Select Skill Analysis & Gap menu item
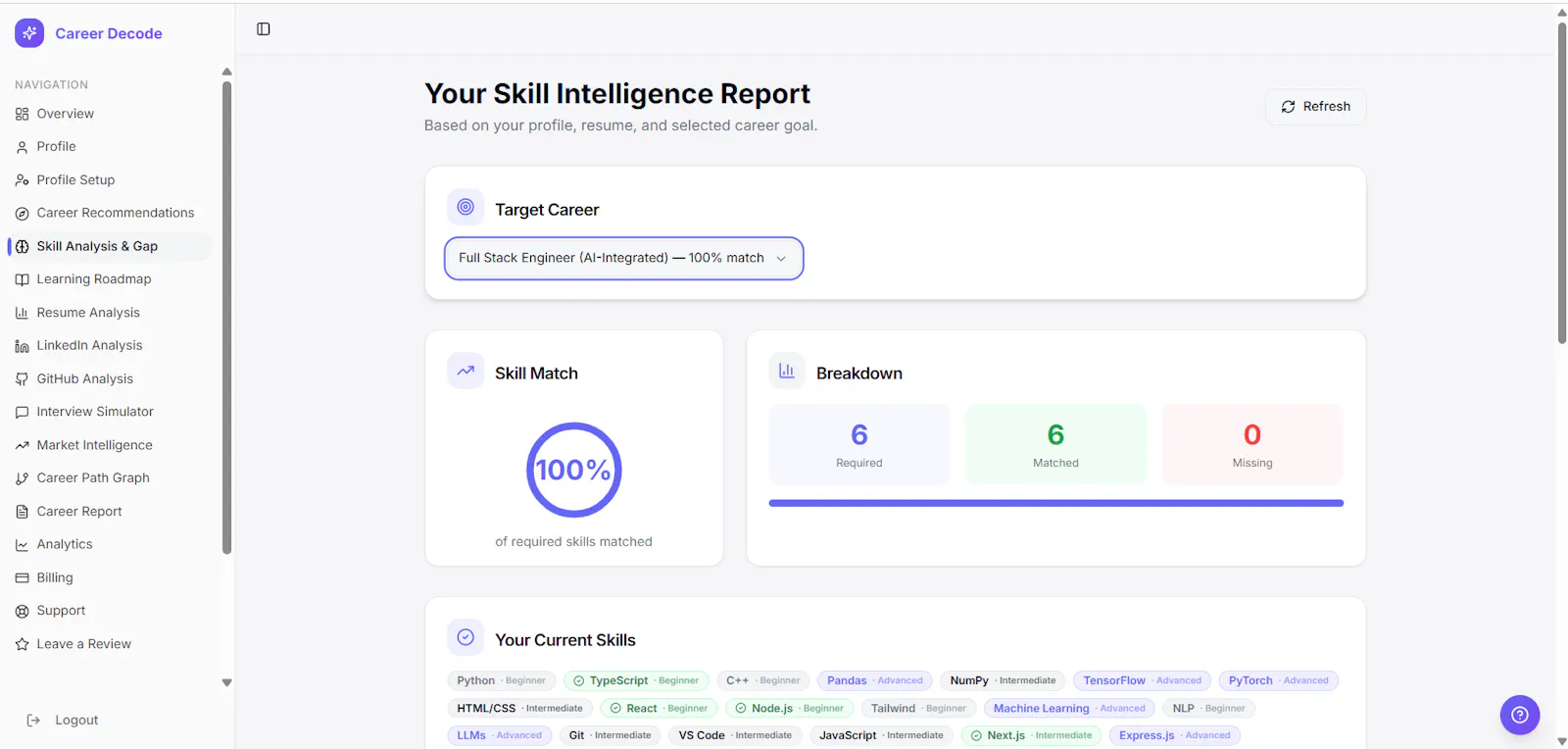 coord(110,246)
